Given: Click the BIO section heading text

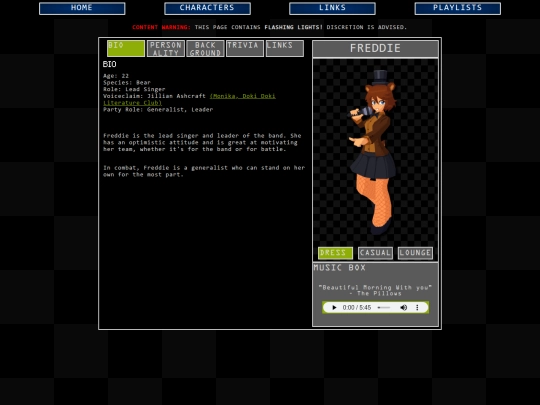Looking at the screenshot, I should click(x=110, y=64).
